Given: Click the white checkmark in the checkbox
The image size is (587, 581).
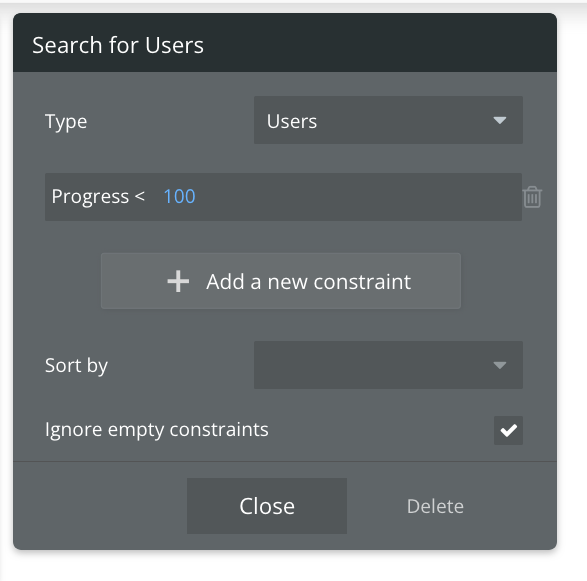Looking at the screenshot, I should pos(508,431).
